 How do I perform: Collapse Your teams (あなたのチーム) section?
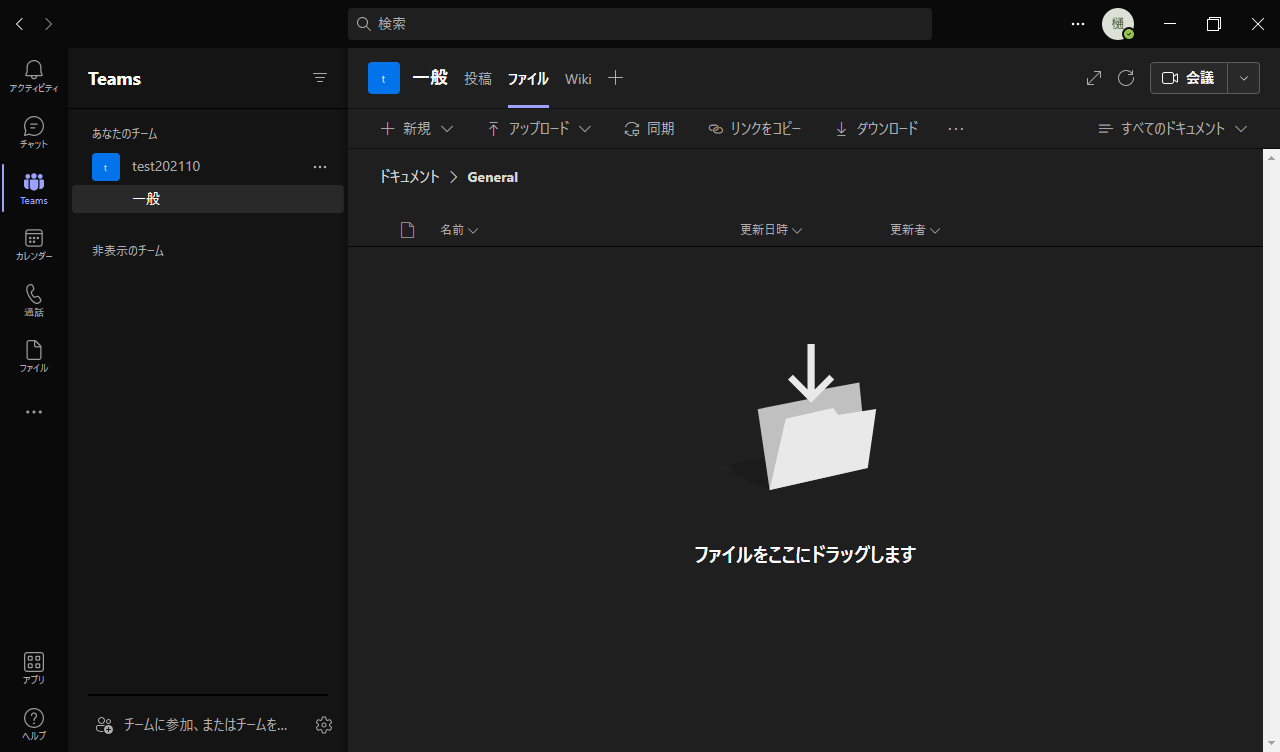point(125,134)
